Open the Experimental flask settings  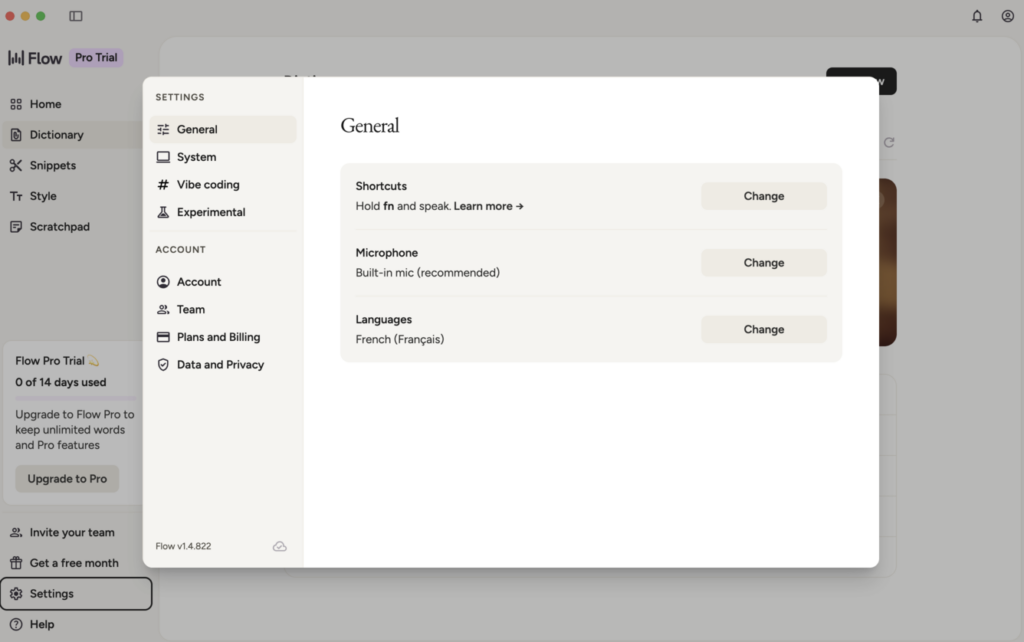pyautogui.click(x=162, y=212)
